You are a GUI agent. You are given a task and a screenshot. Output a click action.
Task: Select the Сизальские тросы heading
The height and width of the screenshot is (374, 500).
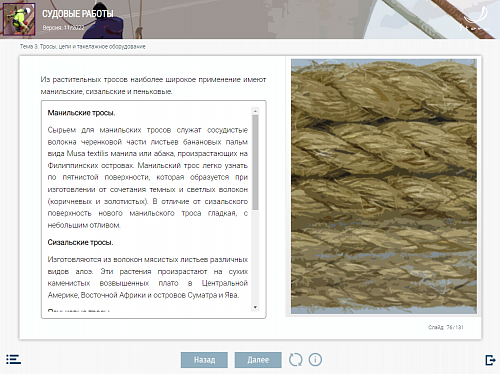point(80,242)
